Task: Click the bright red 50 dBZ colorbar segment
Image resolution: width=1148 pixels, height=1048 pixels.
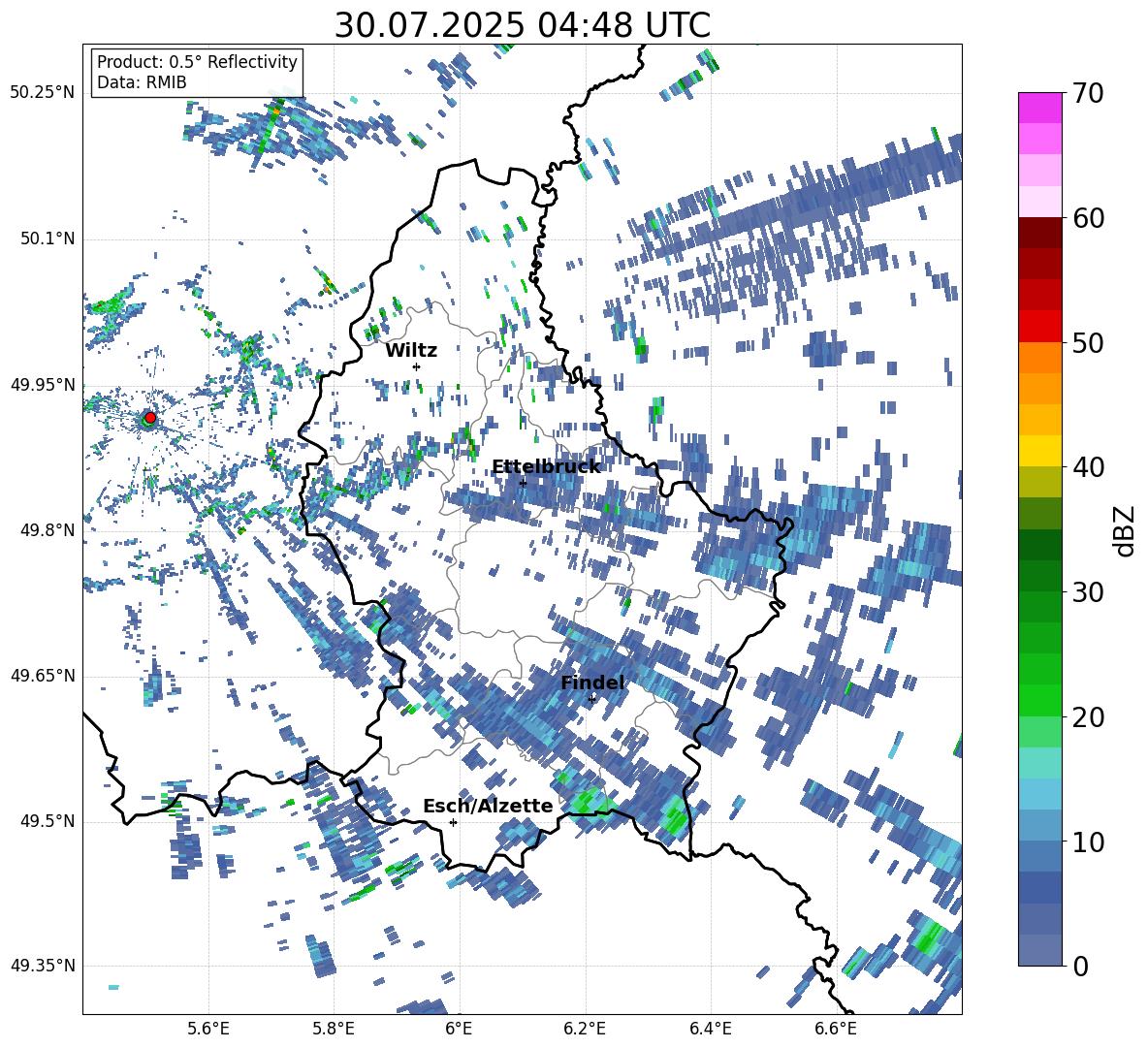Action: point(1039,327)
